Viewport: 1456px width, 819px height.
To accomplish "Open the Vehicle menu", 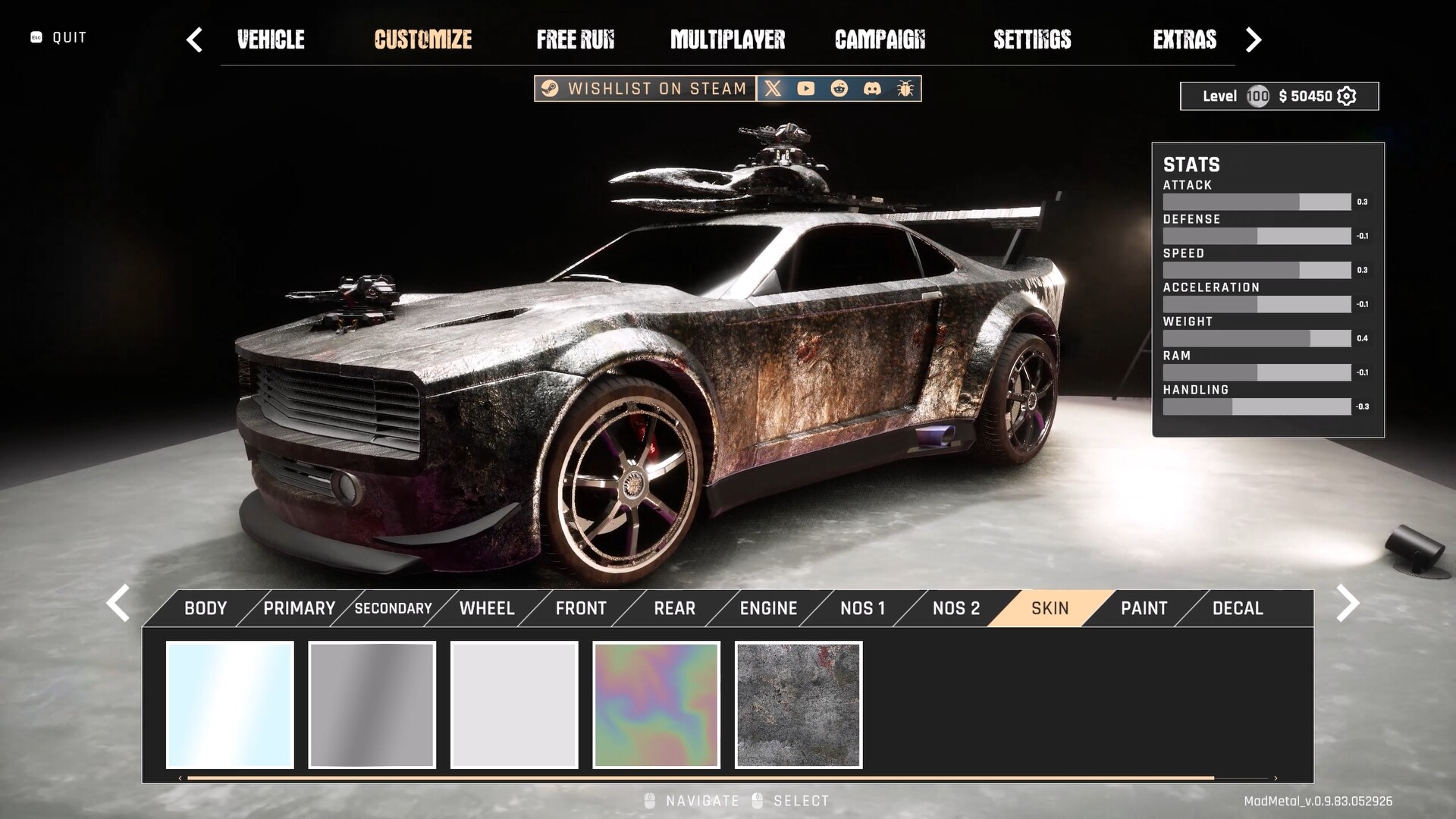I will point(271,39).
